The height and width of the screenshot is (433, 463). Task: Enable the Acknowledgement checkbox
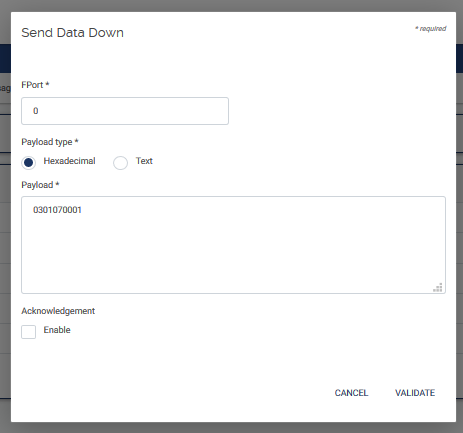[29, 332]
